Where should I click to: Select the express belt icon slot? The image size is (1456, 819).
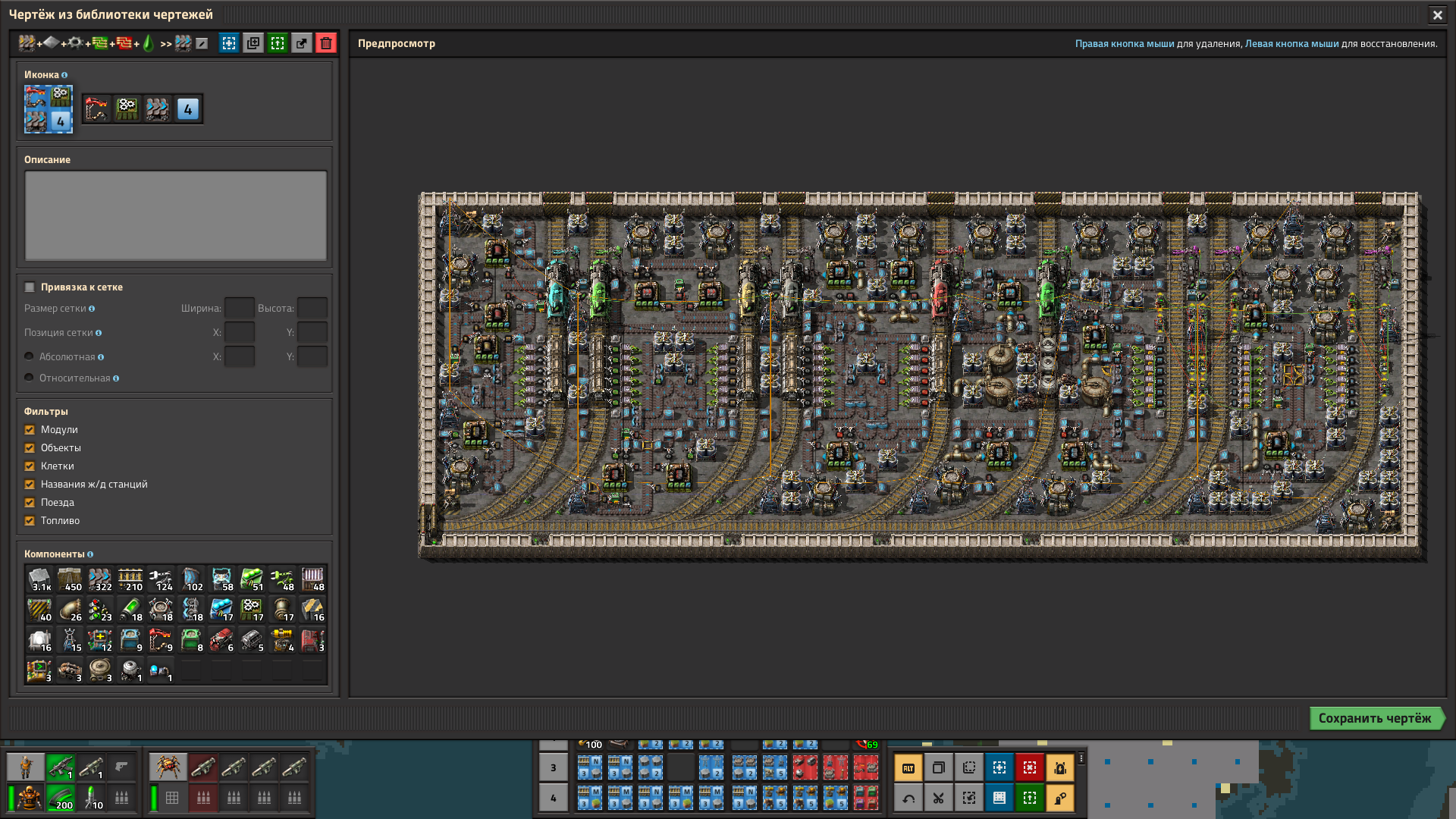pos(158,109)
